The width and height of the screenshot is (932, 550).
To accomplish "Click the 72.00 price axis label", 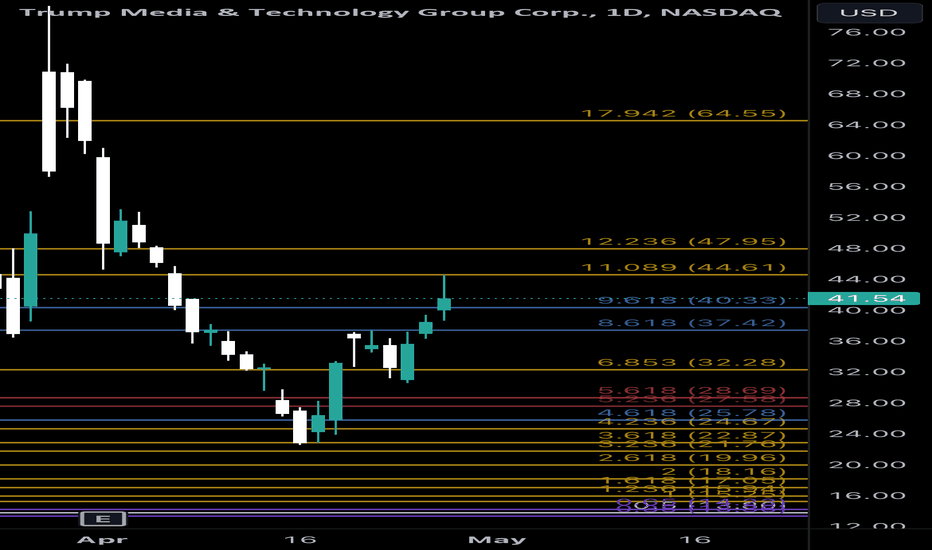I will click(x=867, y=63).
